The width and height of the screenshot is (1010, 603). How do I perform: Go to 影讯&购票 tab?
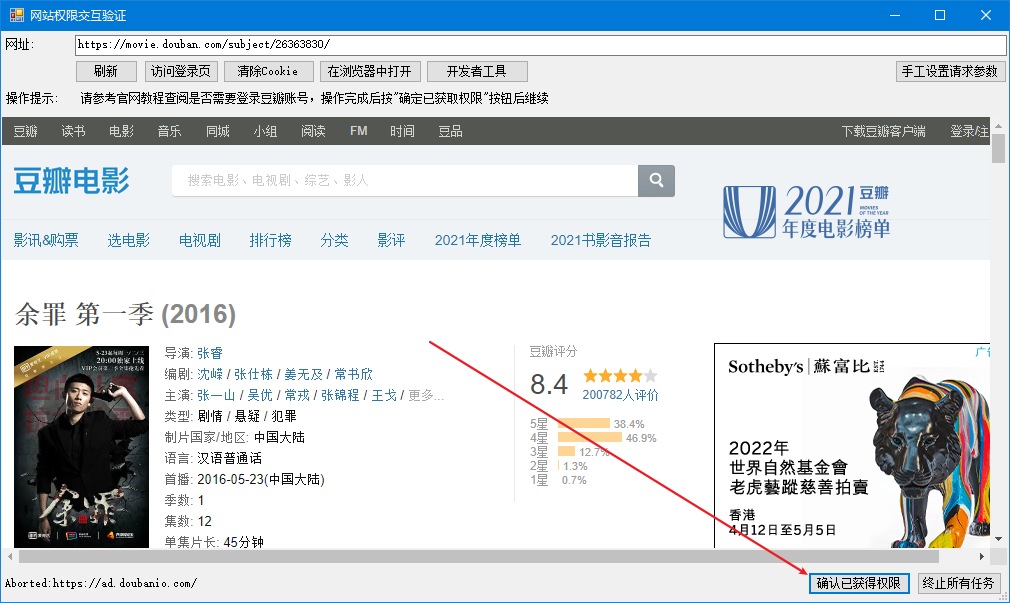[46, 240]
